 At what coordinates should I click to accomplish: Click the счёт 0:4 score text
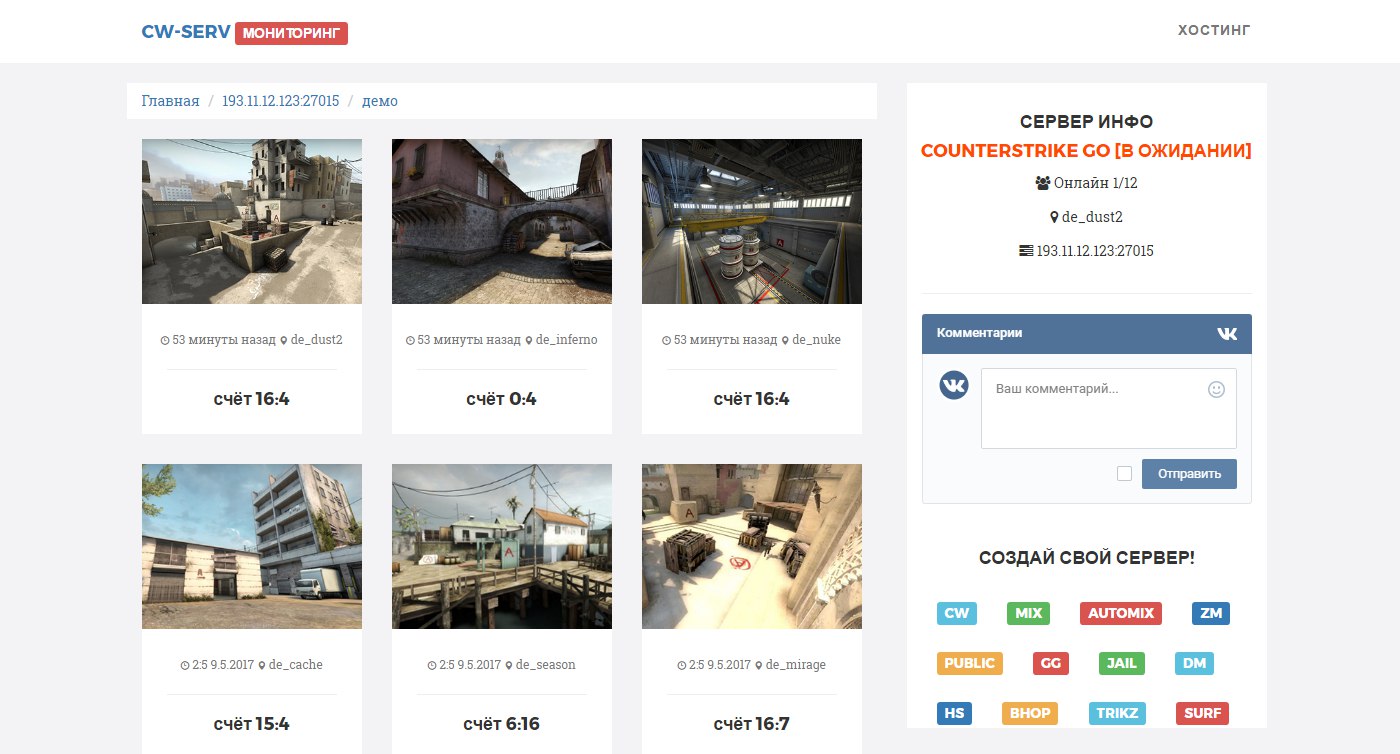point(502,399)
